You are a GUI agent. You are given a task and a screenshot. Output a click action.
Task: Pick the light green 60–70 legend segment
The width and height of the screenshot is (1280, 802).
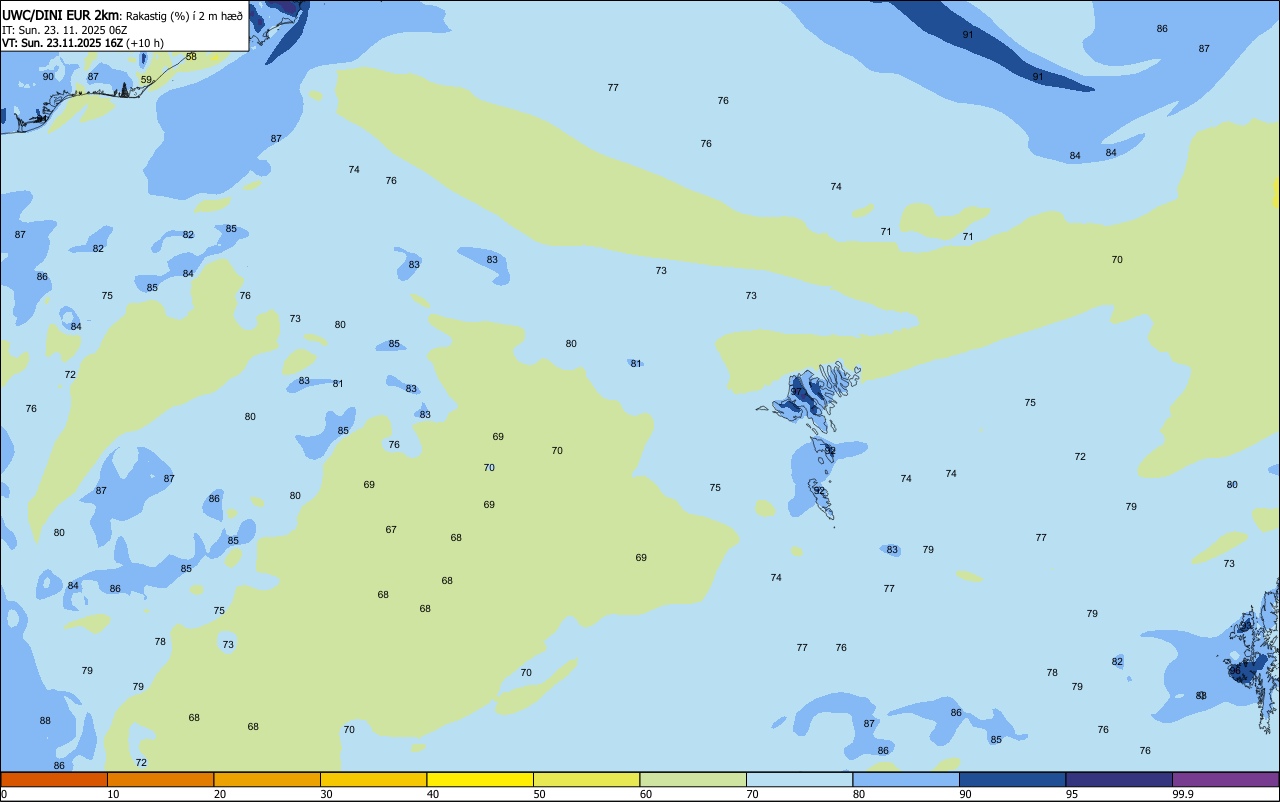point(693,780)
